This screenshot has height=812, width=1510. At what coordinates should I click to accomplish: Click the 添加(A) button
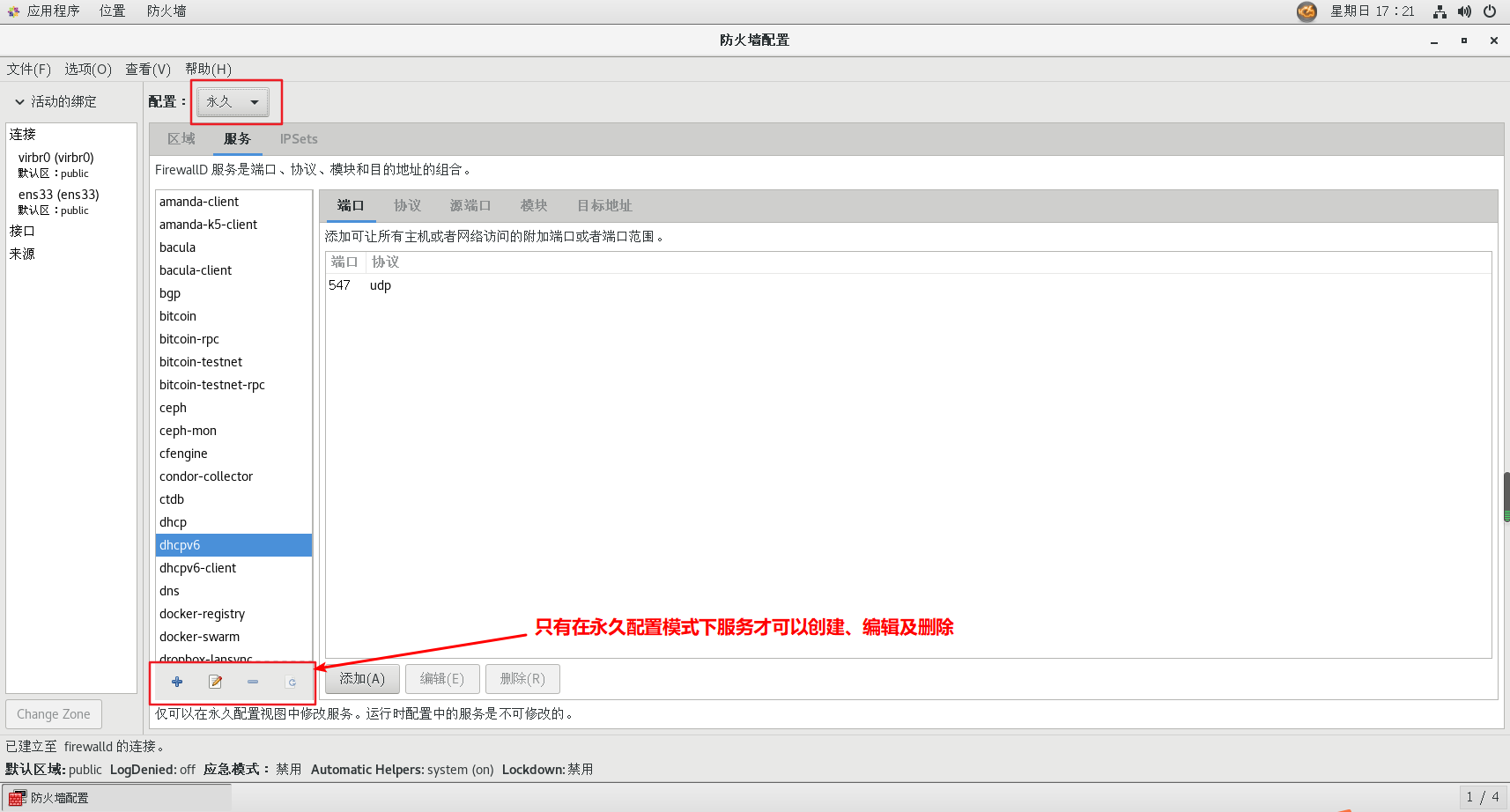pyautogui.click(x=362, y=679)
